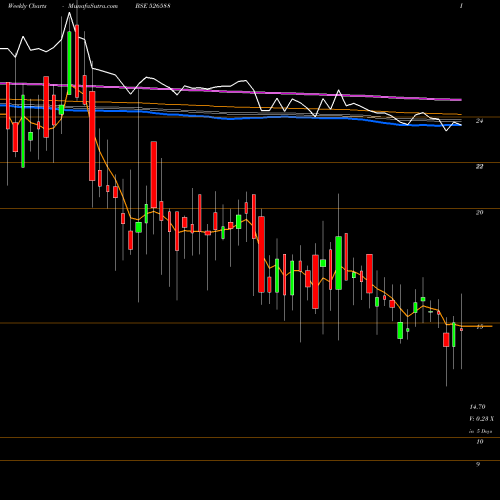
Task: Click the 'Weekly Charts' title text
Action: 27,6
